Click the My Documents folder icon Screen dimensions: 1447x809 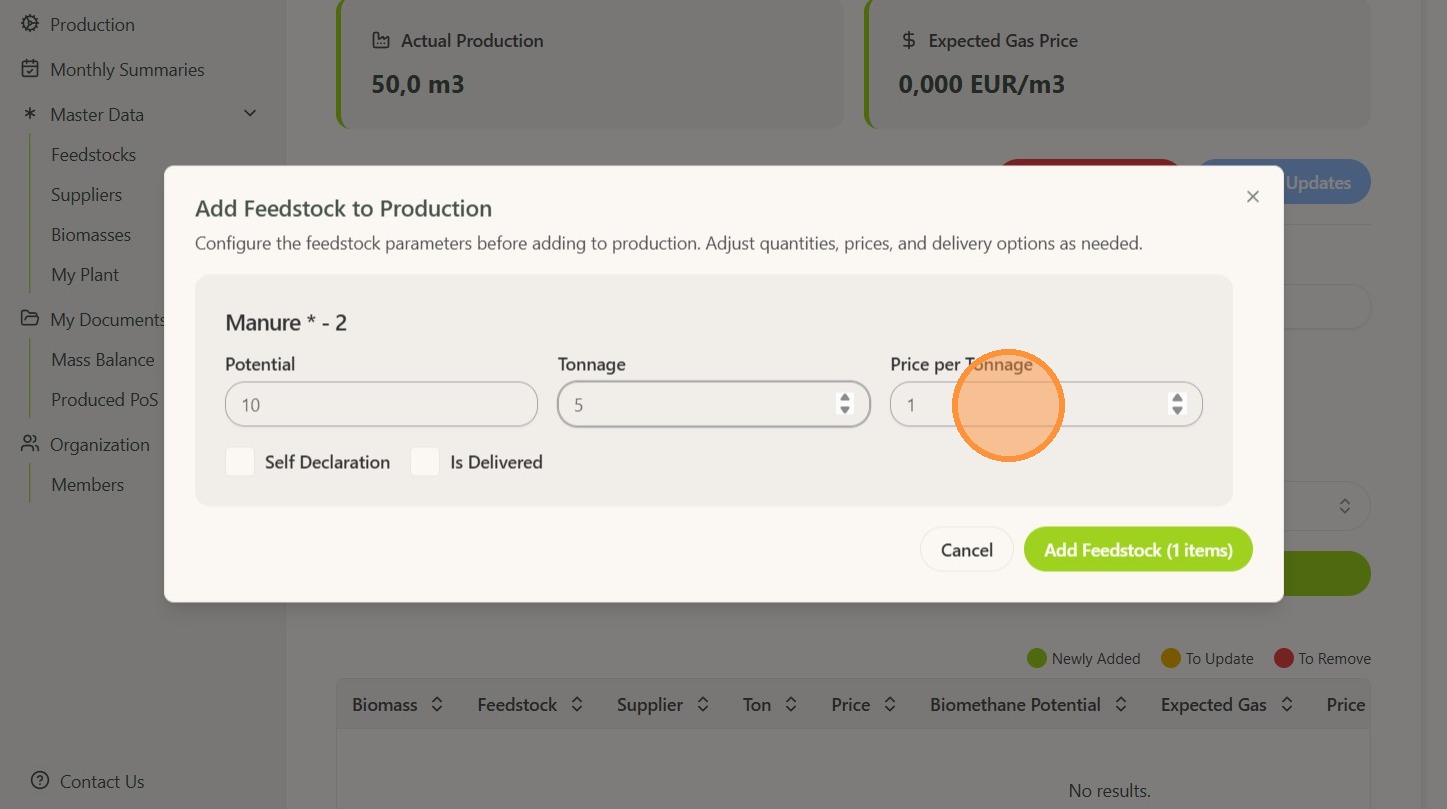coord(30,319)
